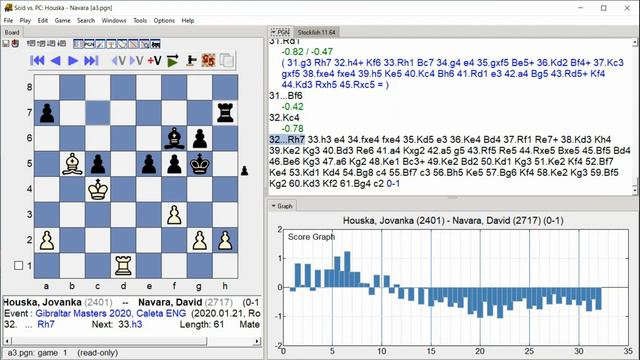Viewport: 640px width, 360px height.
Task: Click the sixth blue window icon in row
Action: click(x=133, y=44)
